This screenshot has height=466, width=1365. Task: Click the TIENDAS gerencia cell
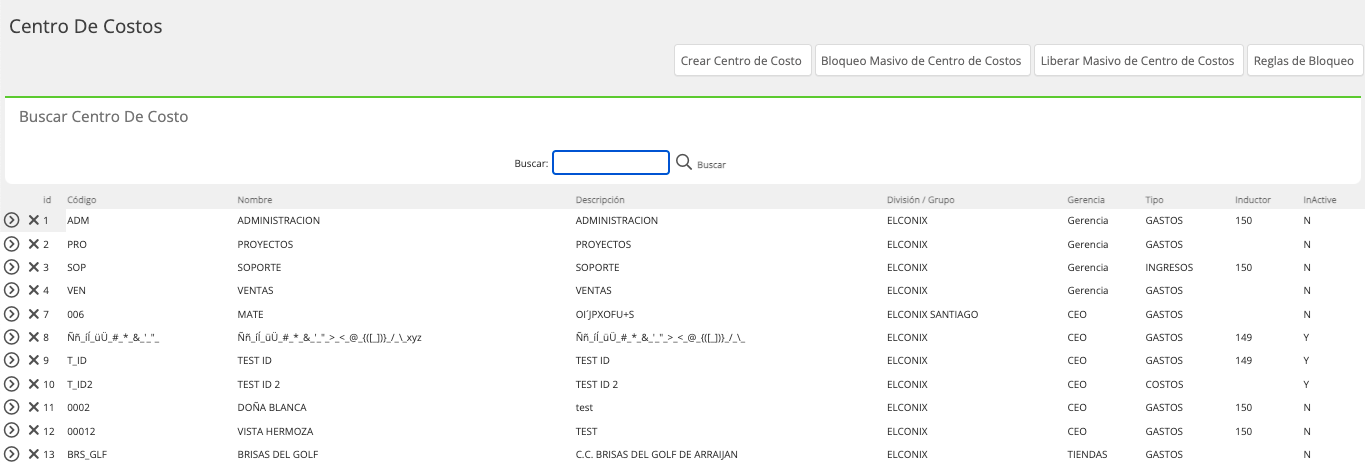pyautogui.click(x=1087, y=454)
